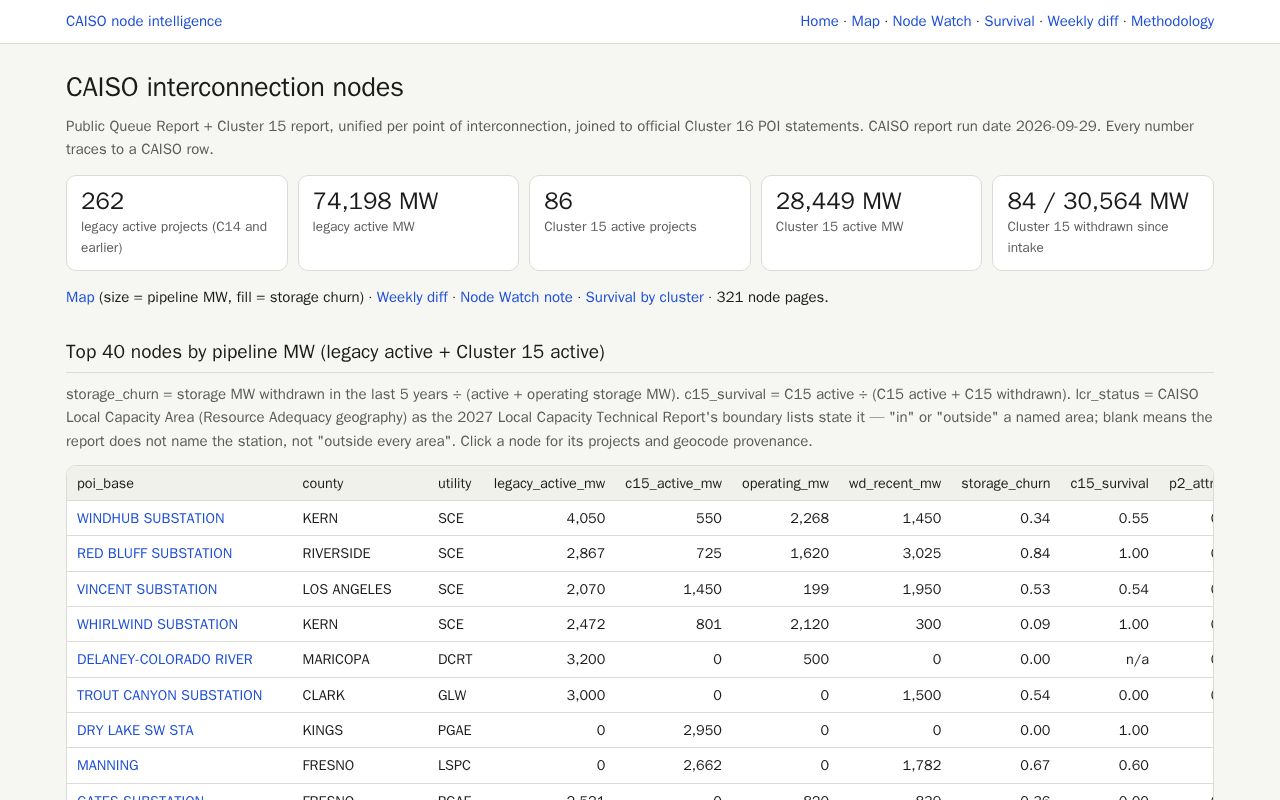The height and width of the screenshot is (800, 1280).
Task: Open WHIRLWIND SUBSTATION node page
Action: 157,624
